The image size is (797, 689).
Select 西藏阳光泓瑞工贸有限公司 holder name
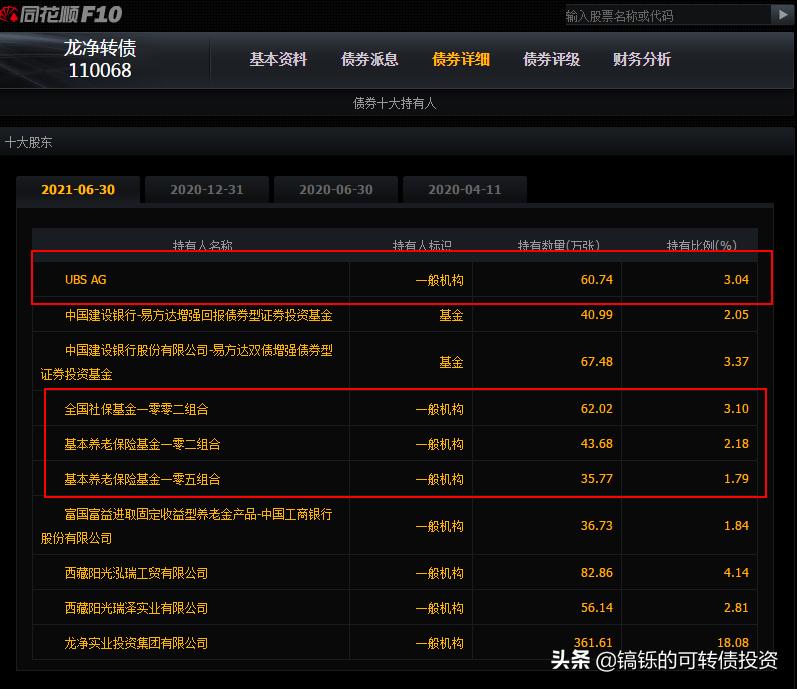pyautogui.click(x=136, y=573)
